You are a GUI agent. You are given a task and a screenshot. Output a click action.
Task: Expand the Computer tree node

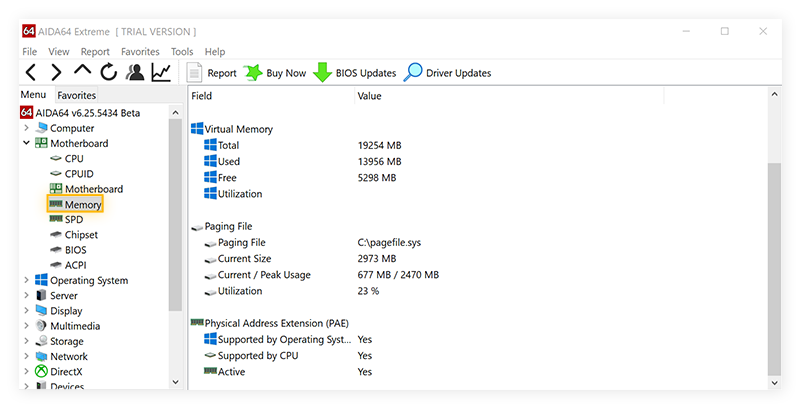[x=27, y=128]
